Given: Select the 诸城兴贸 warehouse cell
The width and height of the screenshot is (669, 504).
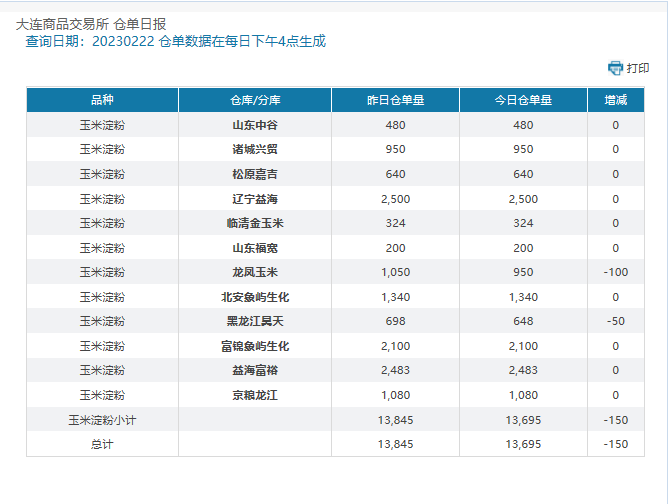Looking at the screenshot, I should coord(255,150).
